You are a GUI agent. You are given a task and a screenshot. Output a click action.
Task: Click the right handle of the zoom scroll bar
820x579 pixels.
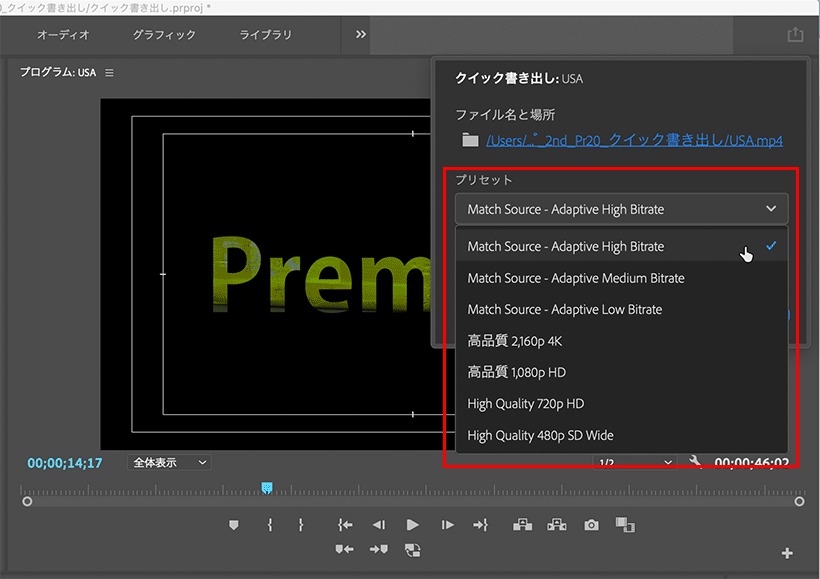pyautogui.click(x=799, y=502)
